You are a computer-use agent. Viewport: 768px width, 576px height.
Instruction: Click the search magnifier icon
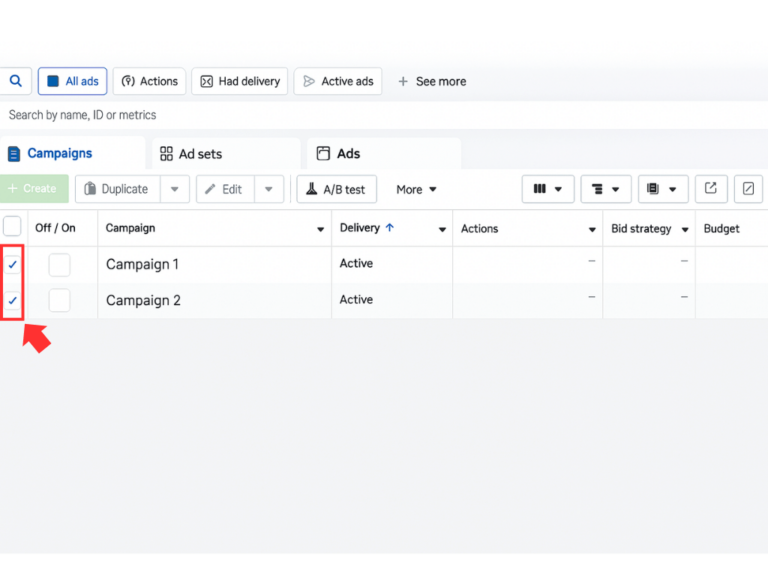coord(16,81)
